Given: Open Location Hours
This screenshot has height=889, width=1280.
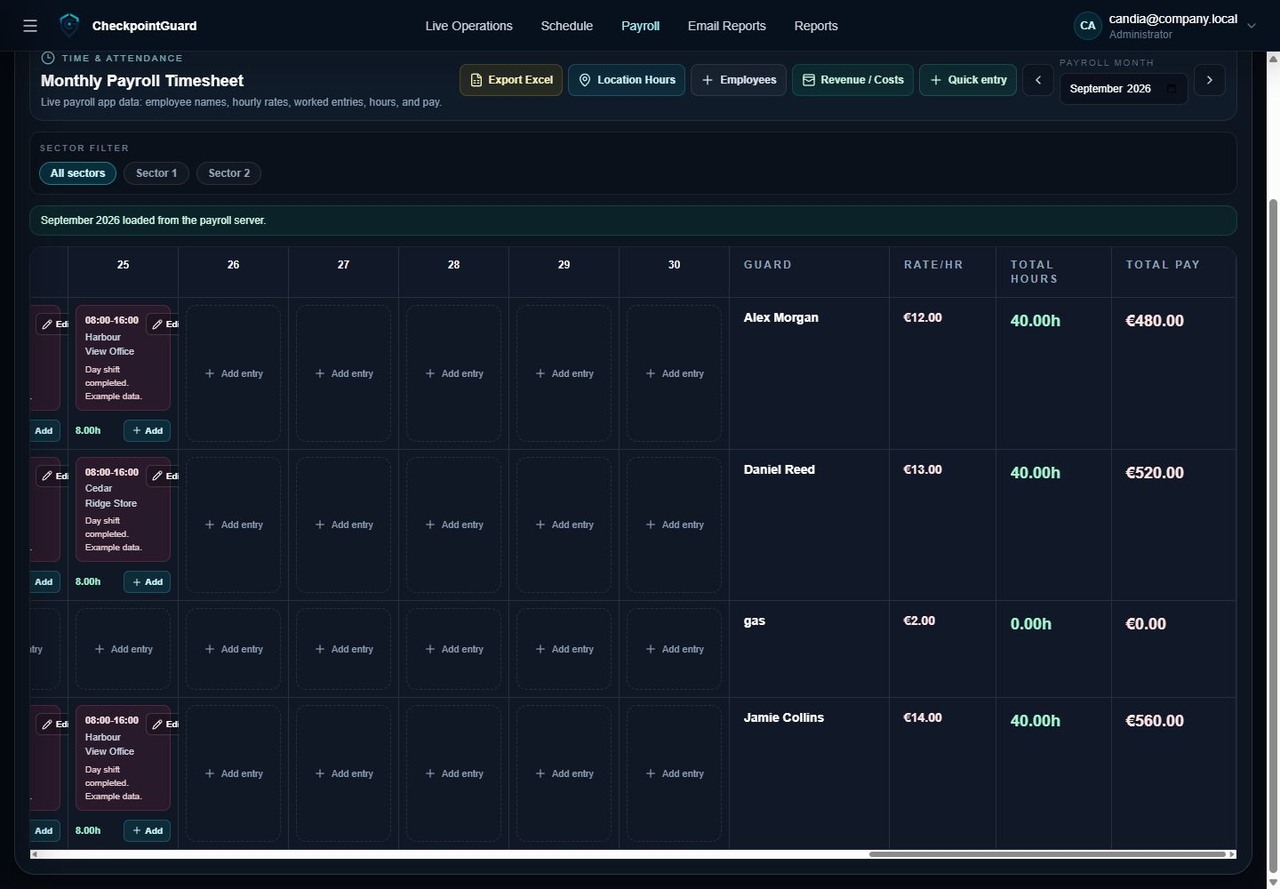Looking at the screenshot, I should pyautogui.click(x=626, y=80).
